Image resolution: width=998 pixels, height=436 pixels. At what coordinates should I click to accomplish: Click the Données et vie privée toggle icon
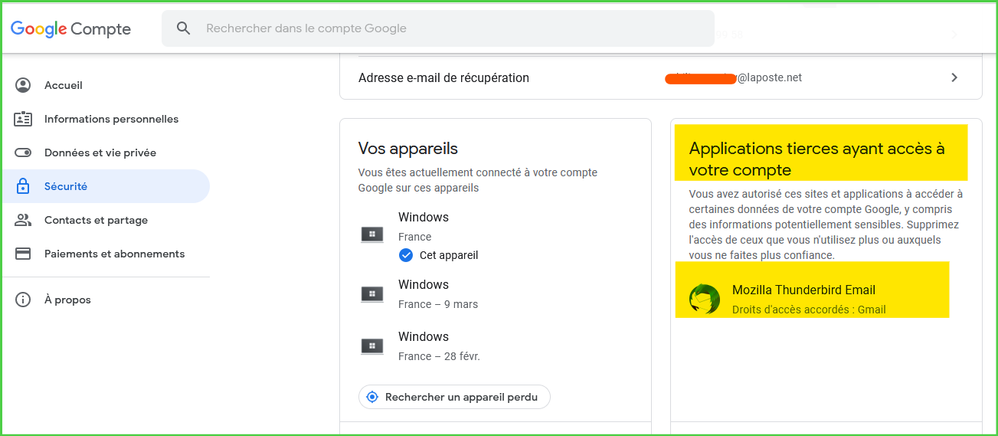(x=23, y=153)
